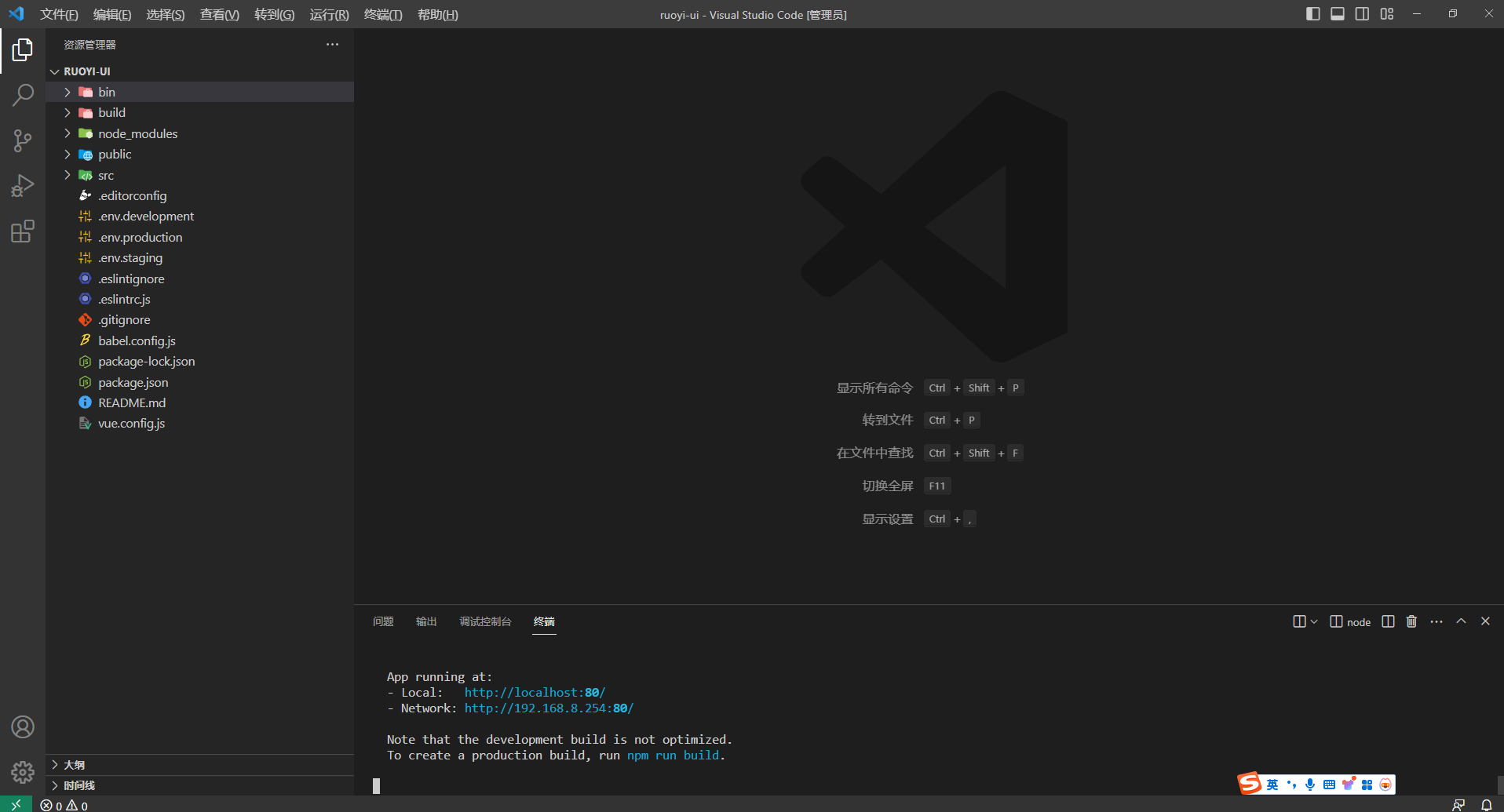Image resolution: width=1504 pixels, height=812 pixels.
Task: Open the Source Control view
Action: (23, 141)
